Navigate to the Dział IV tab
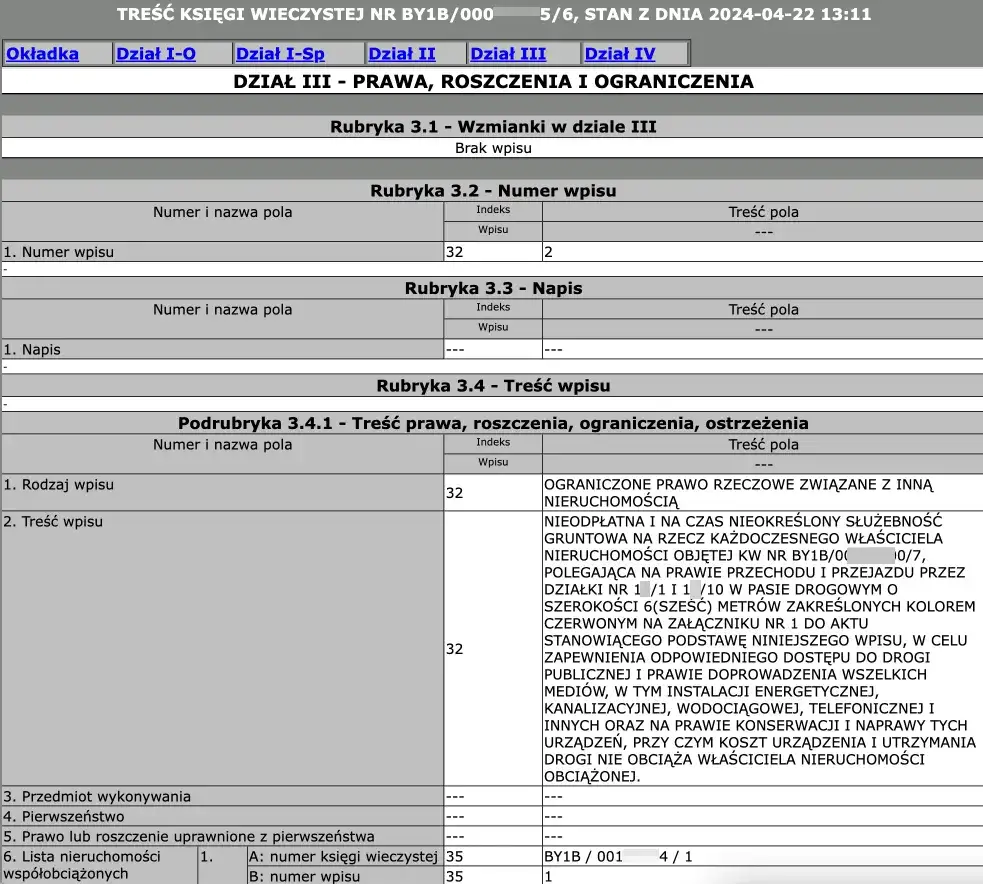 click(620, 54)
